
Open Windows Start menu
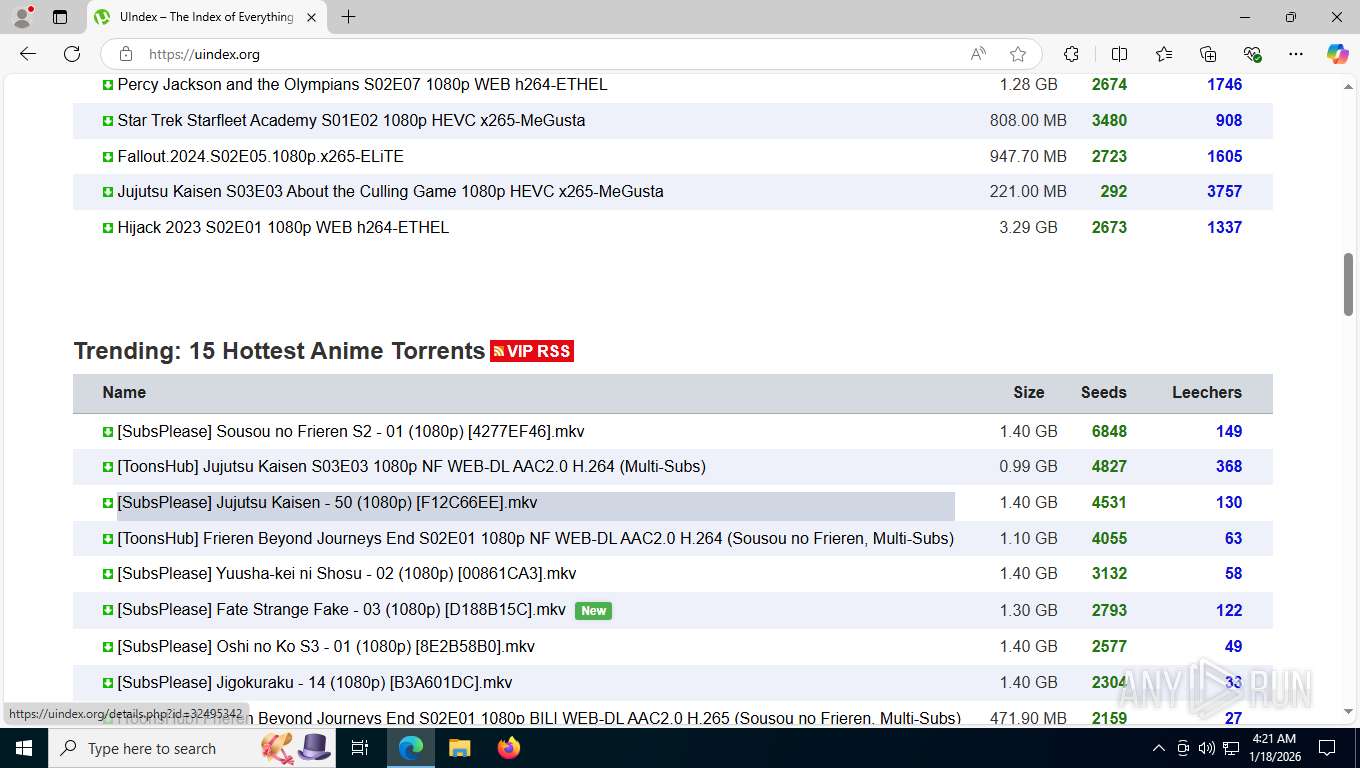pyautogui.click(x=23, y=748)
